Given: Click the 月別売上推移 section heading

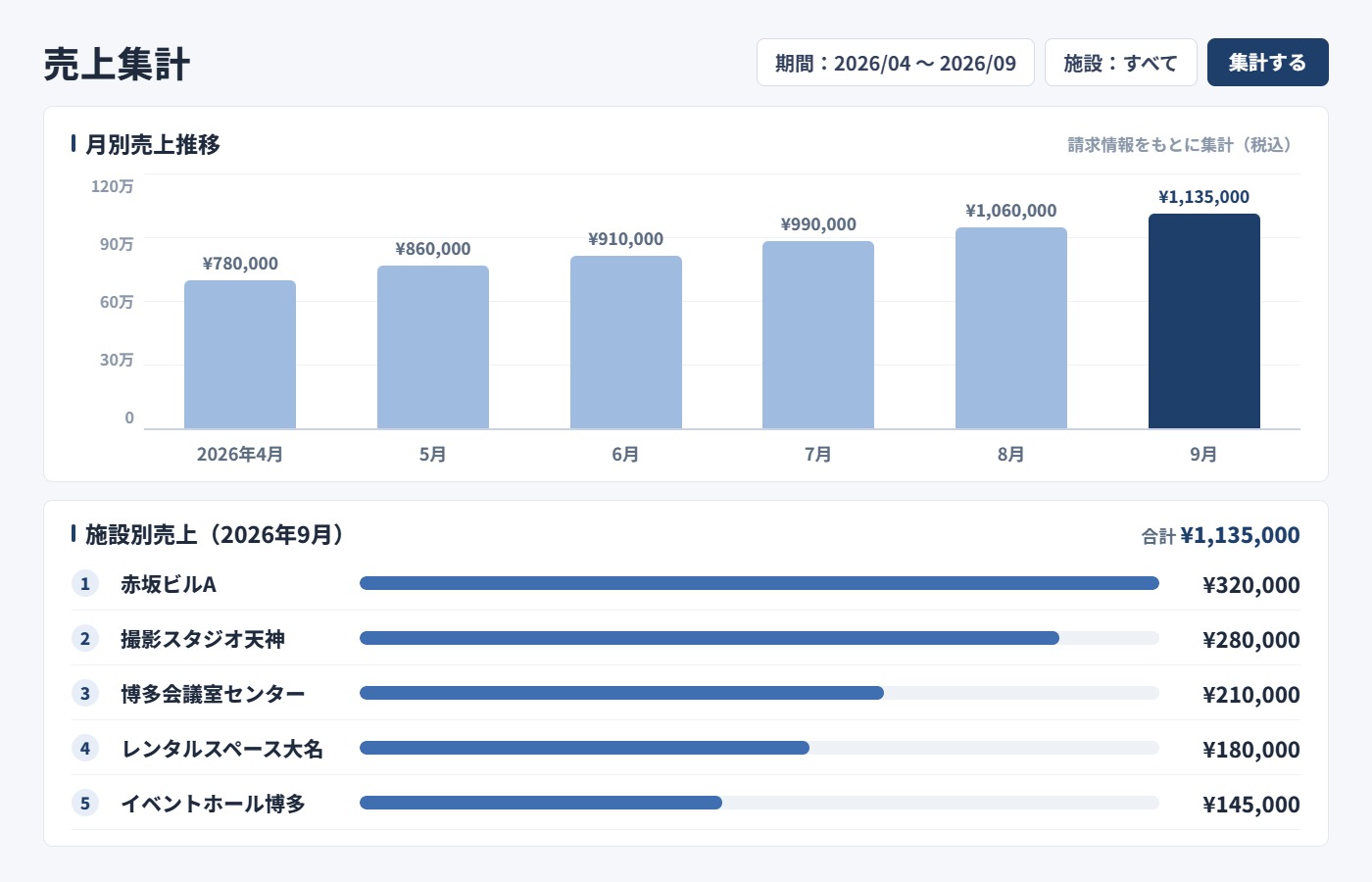Looking at the screenshot, I should pos(152,144).
